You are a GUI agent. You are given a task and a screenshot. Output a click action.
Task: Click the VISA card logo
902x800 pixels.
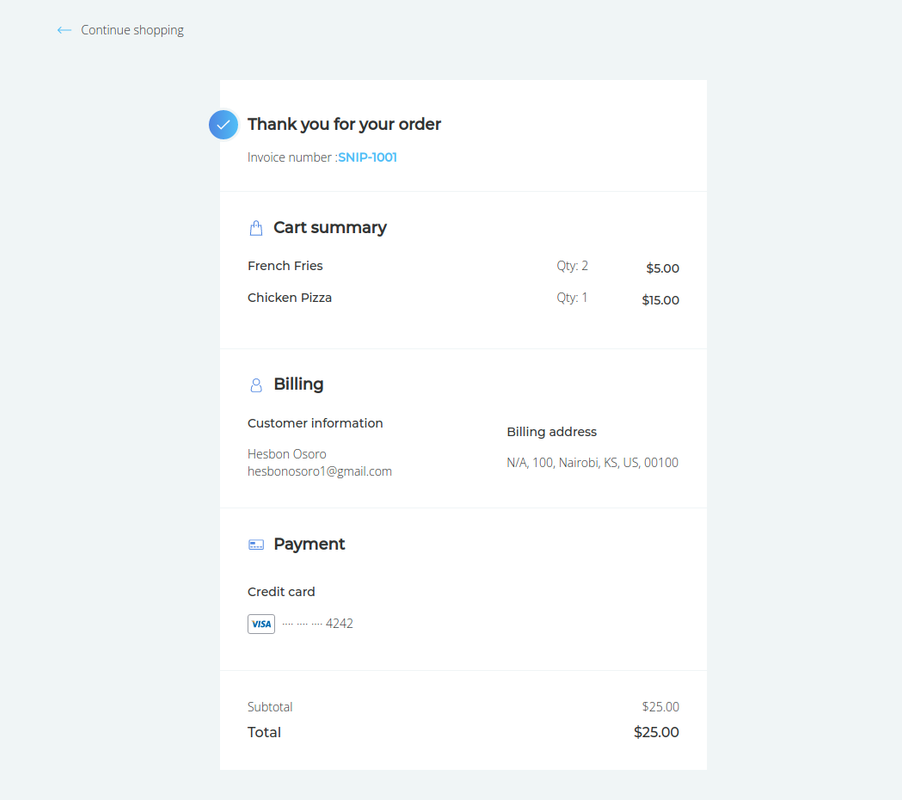click(x=261, y=624)
